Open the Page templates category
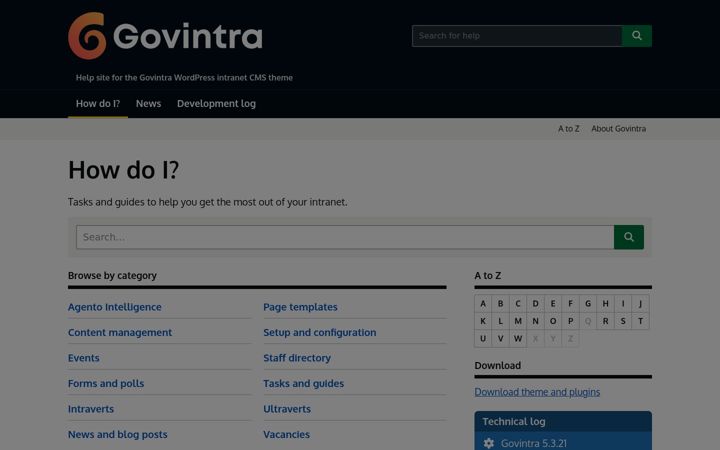 click(300, 307)
